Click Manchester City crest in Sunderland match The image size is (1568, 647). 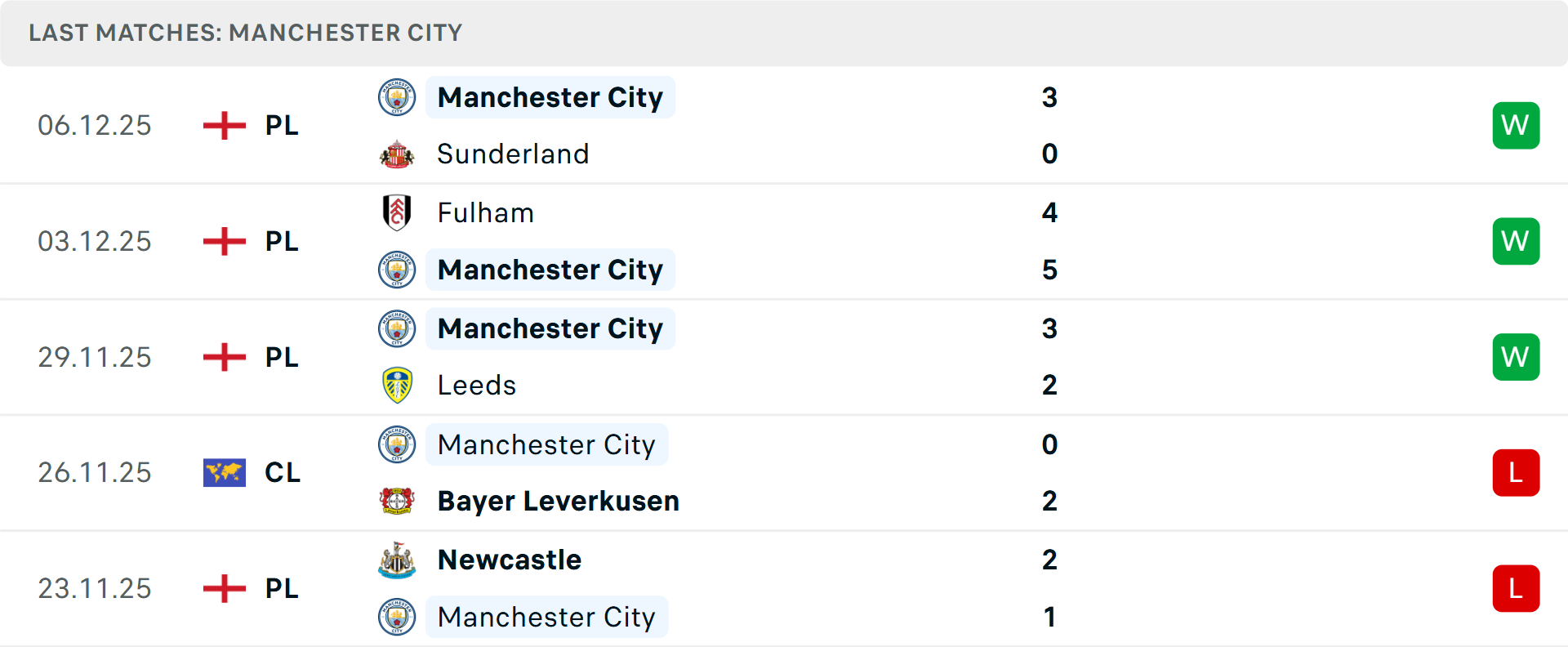(x=397, y=97)
